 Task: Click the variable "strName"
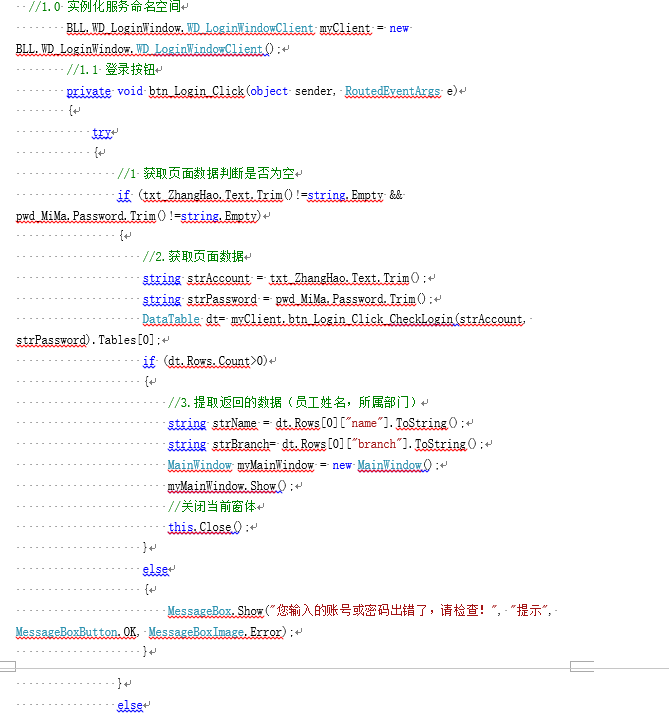[x=234, y=423]
